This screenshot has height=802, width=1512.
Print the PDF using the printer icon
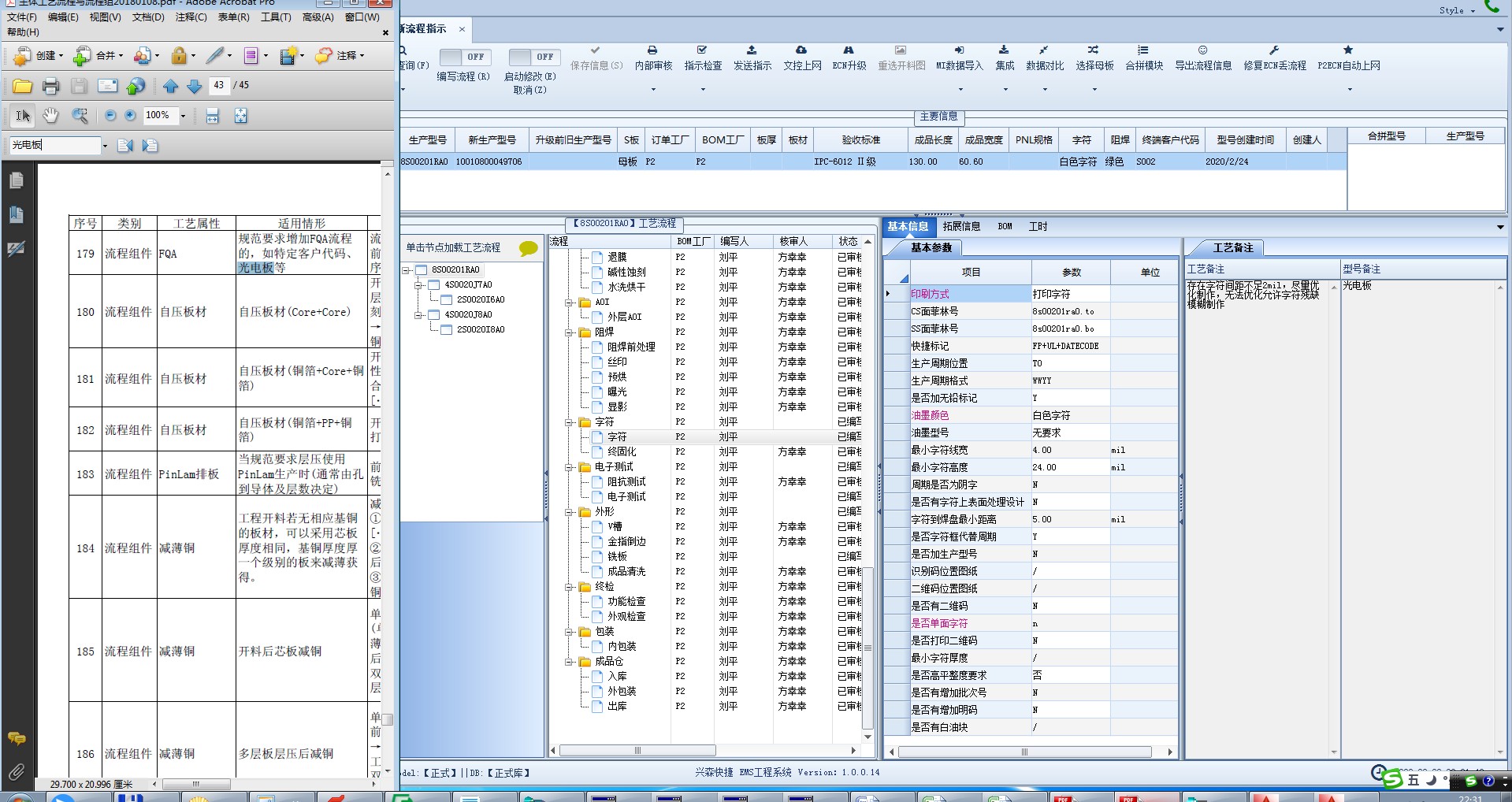coord(50,86)
